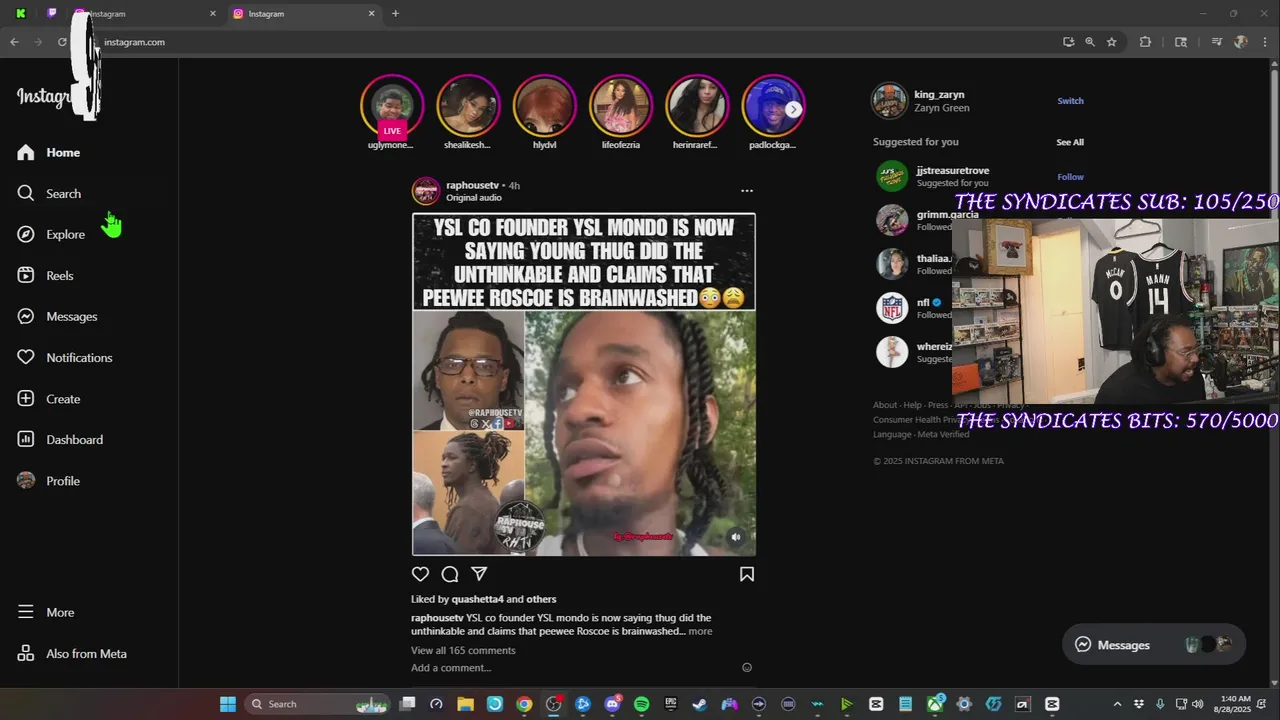Follow jjstreasuretrove
This screenshot has height=720, width=1280.
click(x=1070, y=177)
